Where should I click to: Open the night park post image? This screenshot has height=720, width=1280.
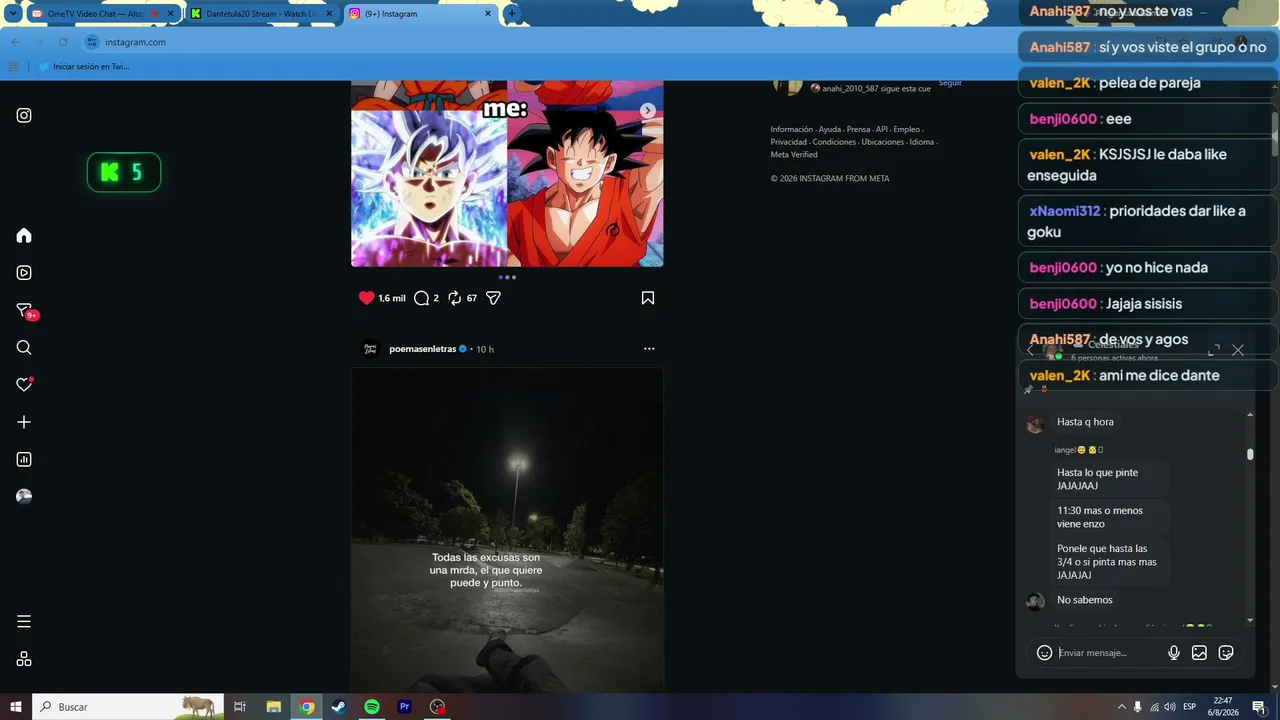pos(507,530)
